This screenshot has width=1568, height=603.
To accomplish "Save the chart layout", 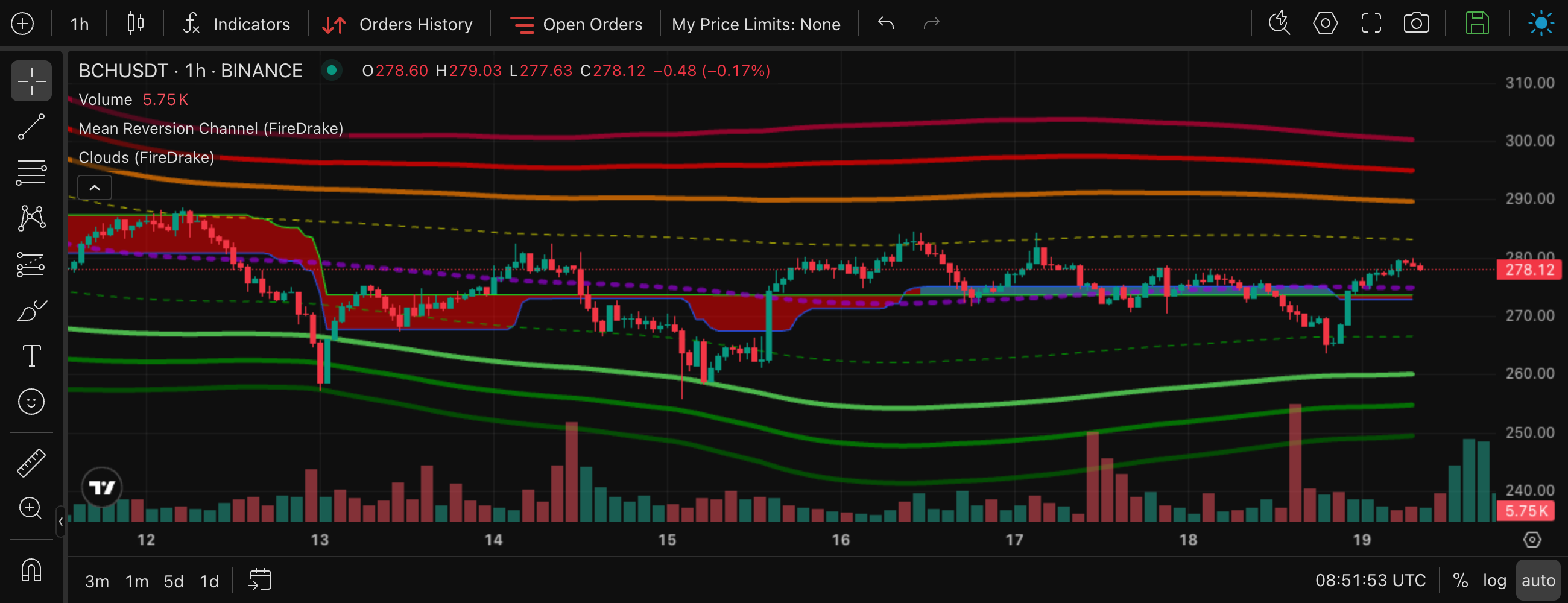I will 1477,24.
